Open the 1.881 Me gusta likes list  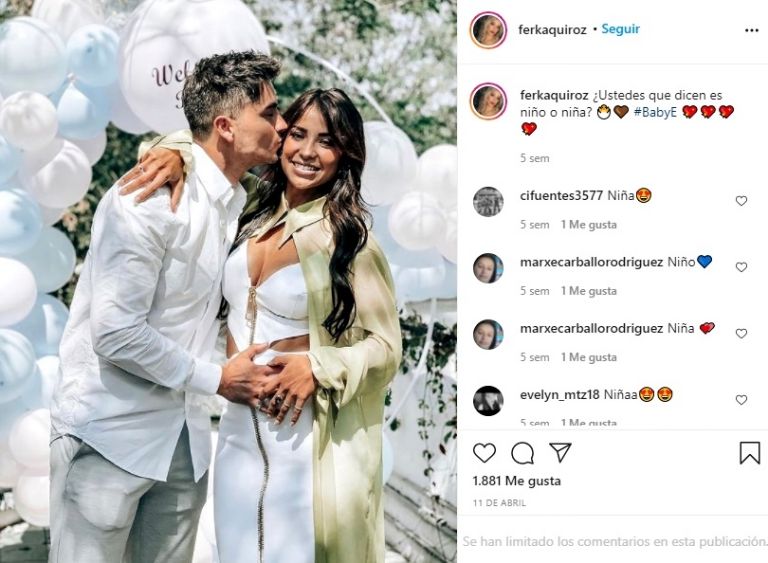pyautogui.click(x=517, y=481)
